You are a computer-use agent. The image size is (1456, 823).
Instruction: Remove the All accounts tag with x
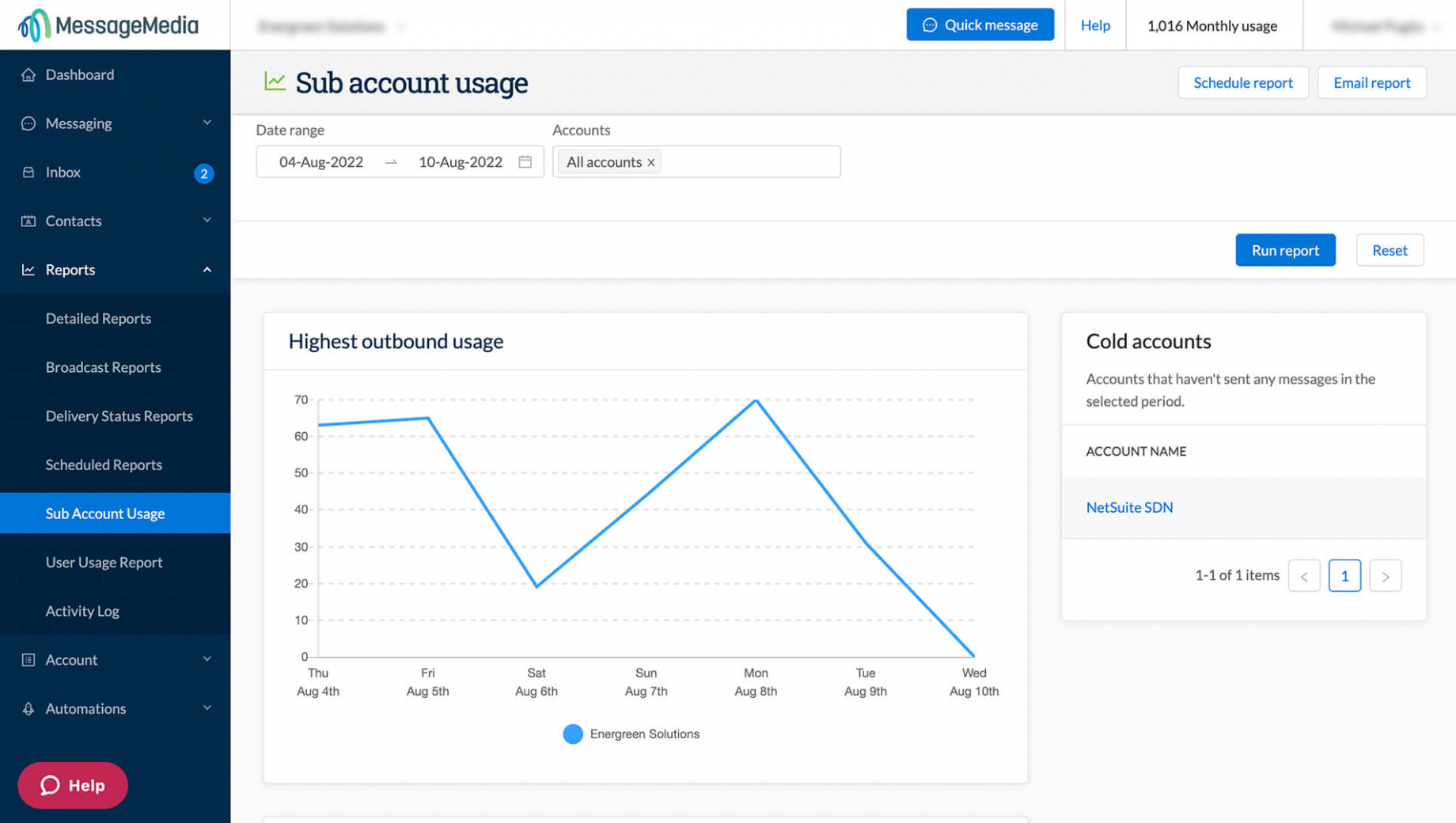point(651,162)
